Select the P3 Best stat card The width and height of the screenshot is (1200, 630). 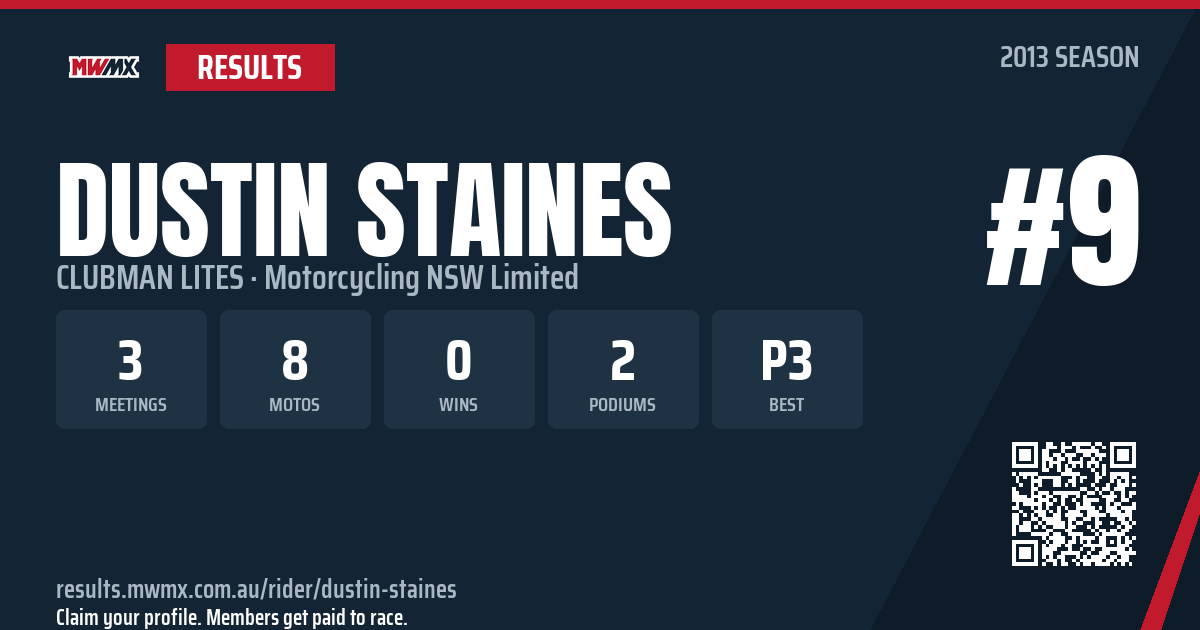[x=787, y=369]
